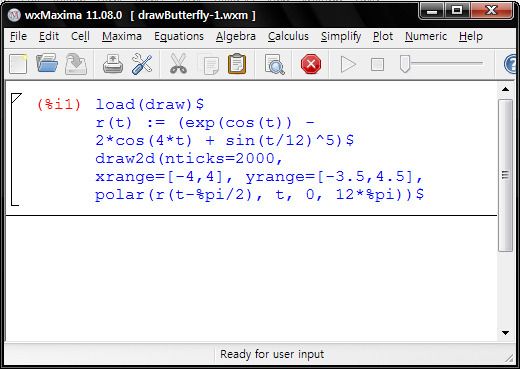Open the Algebra menu
This screenshot has width=520, height=369.
[236, 36]
